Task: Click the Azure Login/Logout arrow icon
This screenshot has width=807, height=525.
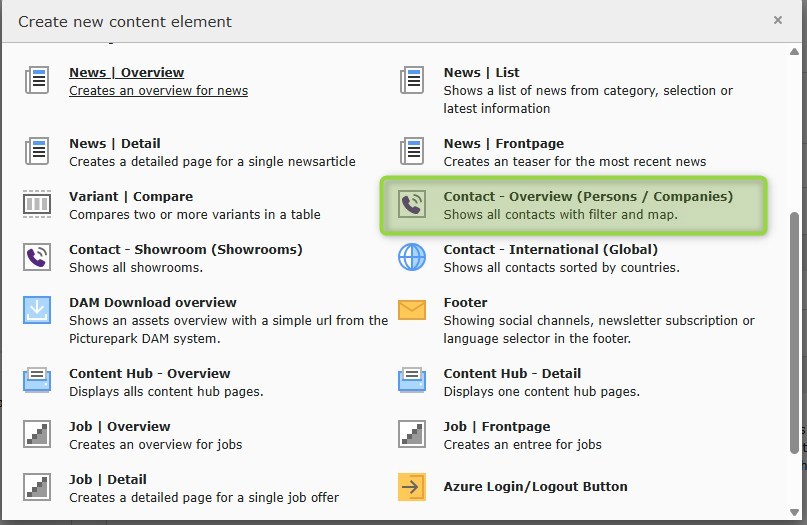Action: click(x=412, y=487)
